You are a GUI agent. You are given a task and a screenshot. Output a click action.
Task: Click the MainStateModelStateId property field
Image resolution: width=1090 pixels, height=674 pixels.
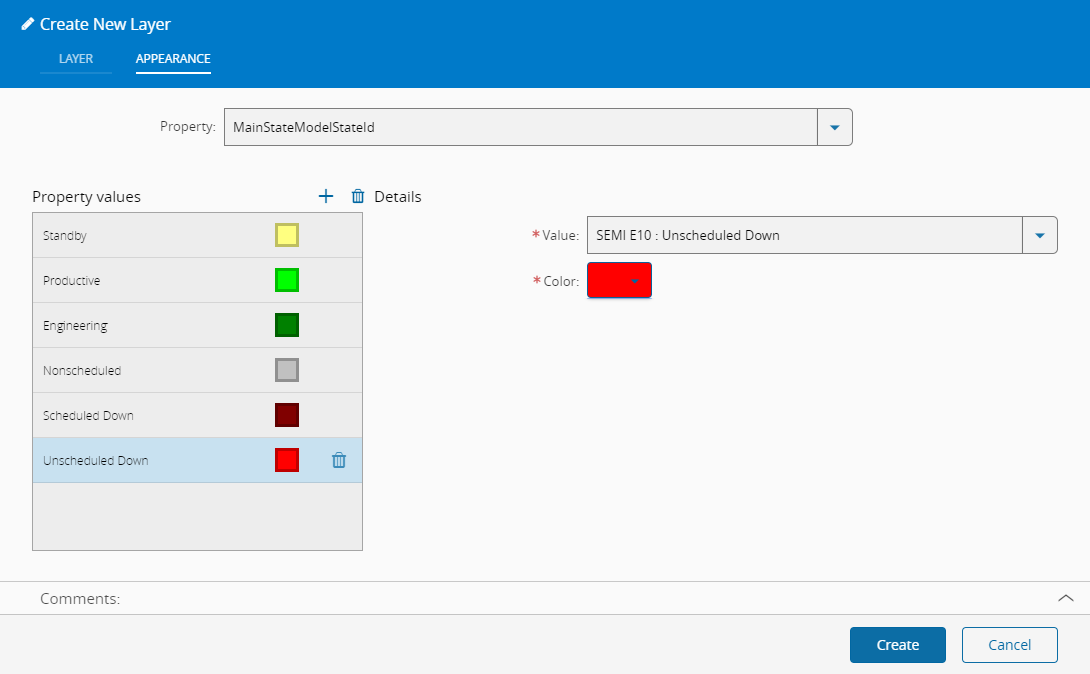(x=521, y=127)
